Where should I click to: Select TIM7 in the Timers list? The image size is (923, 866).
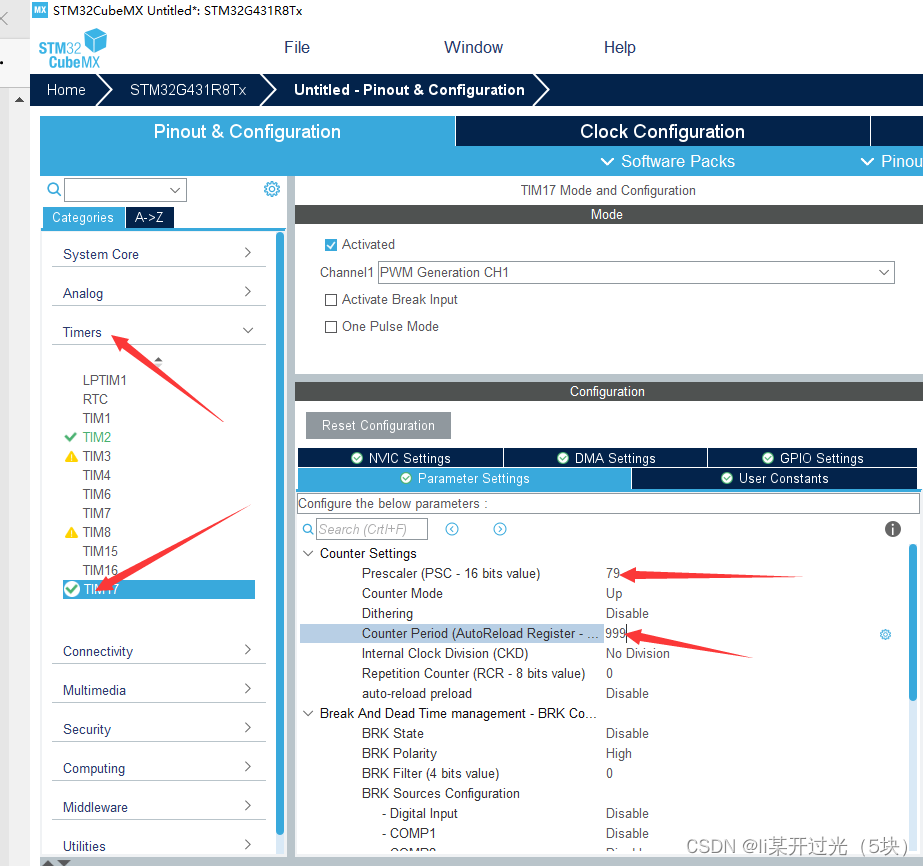(x=97, y=513)
